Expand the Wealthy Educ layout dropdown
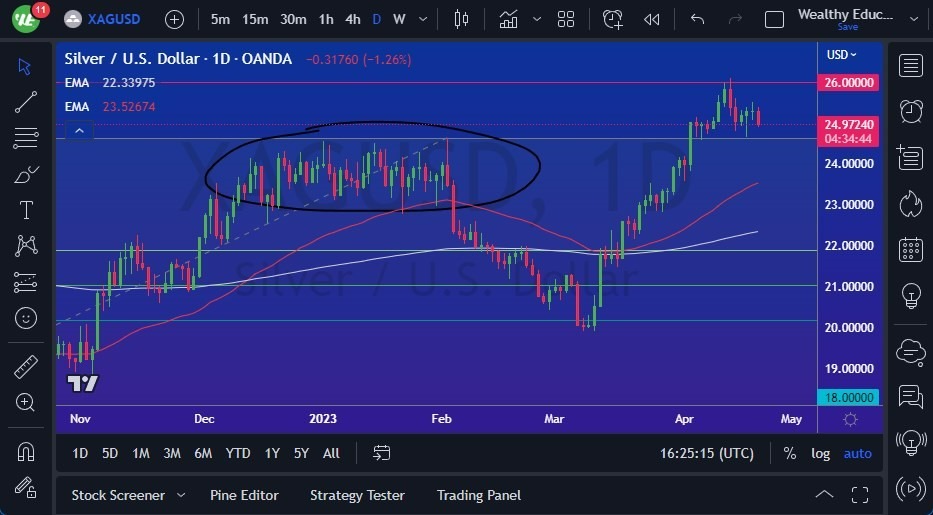Viewport: 933px width, 515px height. click(x=914, y=19)
